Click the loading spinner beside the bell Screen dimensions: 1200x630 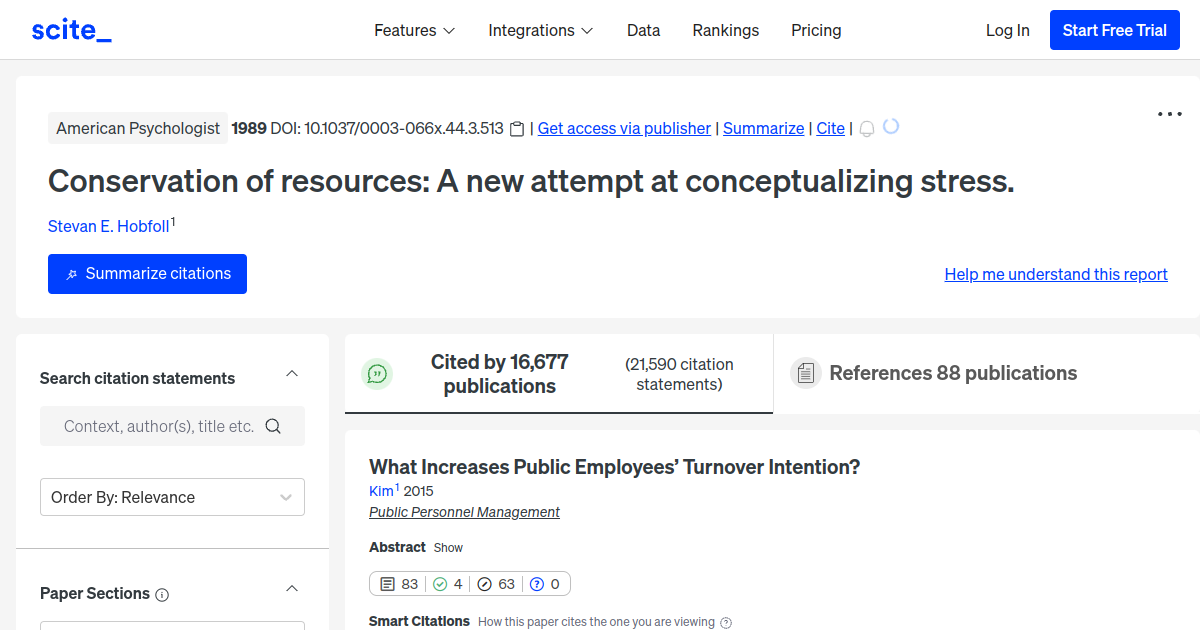(891, 127)
